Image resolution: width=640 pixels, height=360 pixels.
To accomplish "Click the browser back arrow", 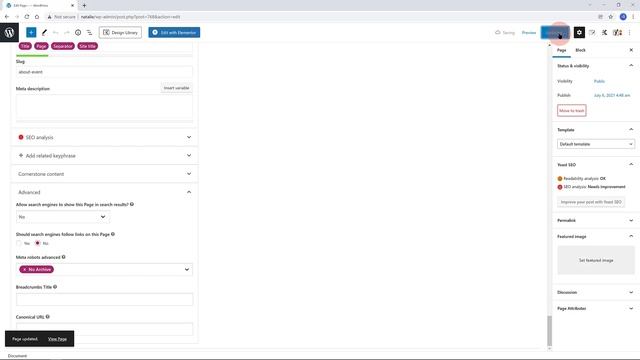I will [7, 17].
